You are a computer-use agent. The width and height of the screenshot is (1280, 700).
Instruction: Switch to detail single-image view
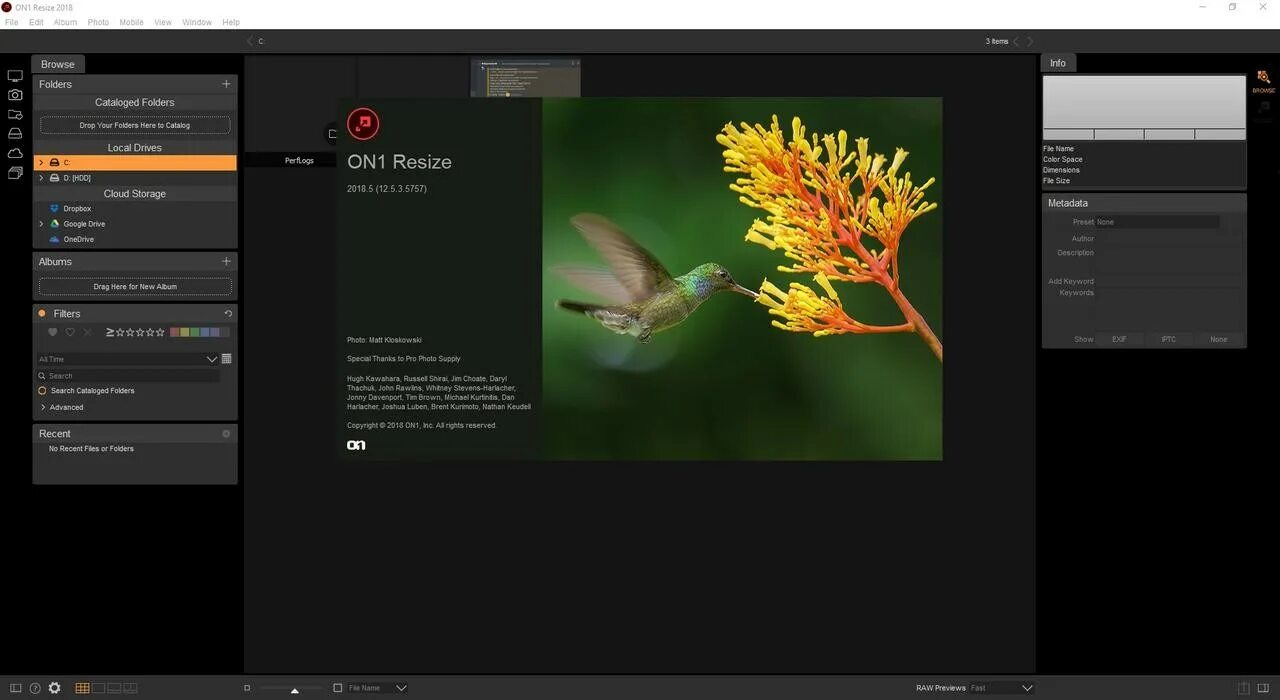99,688
